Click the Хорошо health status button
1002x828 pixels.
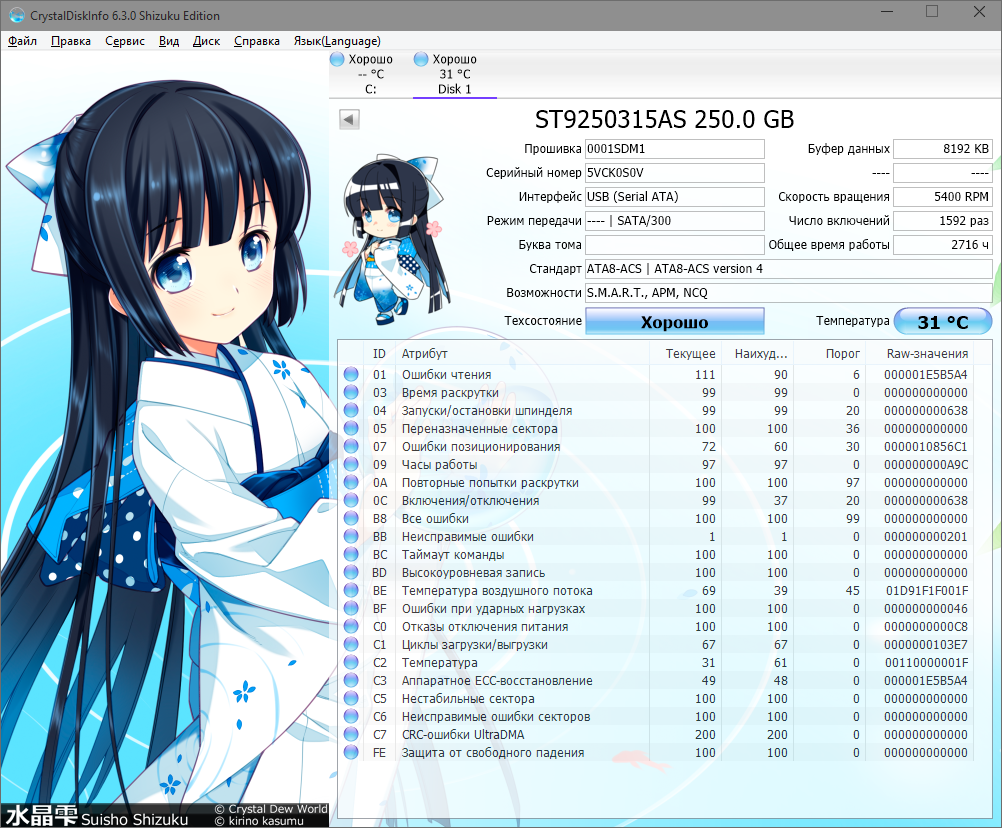[x=674, y=322]
